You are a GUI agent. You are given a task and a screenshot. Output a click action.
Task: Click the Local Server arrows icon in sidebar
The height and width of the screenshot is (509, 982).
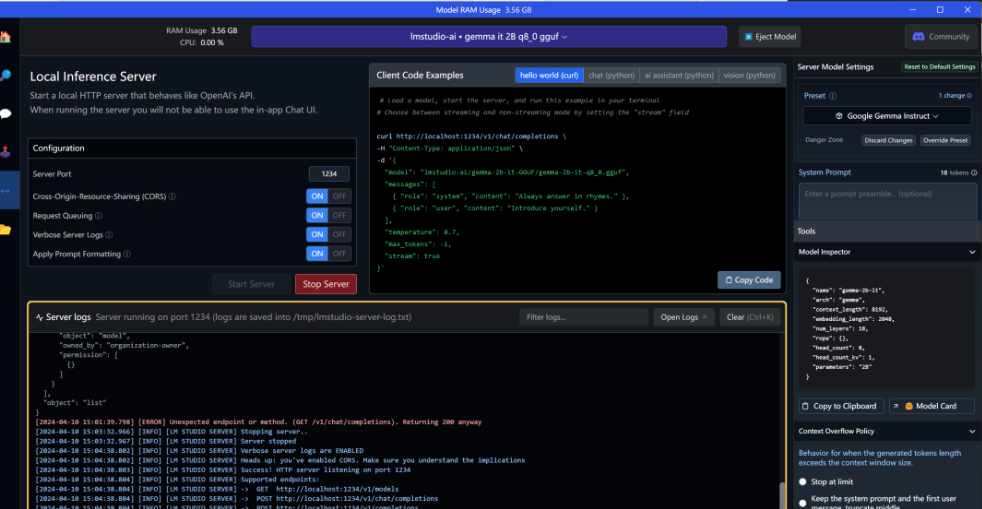pos(5,190)
